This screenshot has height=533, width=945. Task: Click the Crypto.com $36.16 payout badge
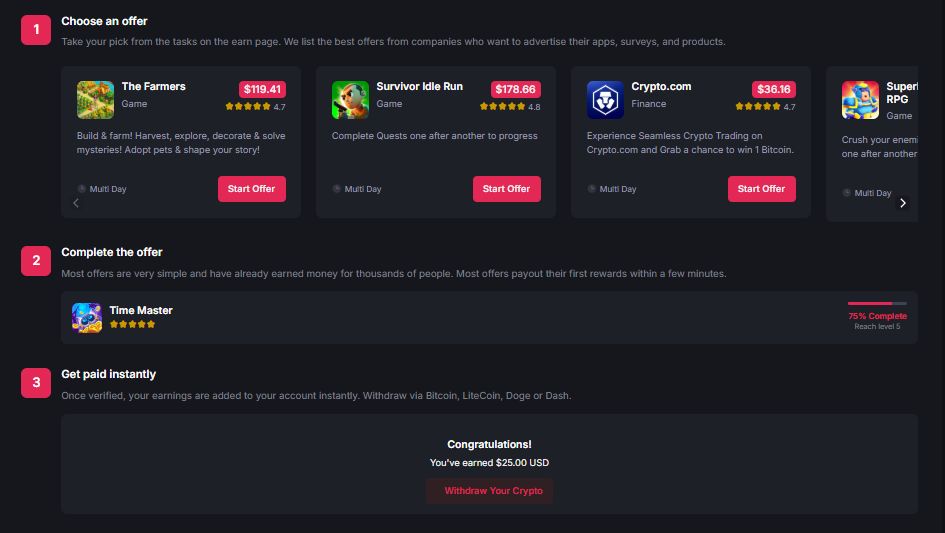(x=773, y=89)
